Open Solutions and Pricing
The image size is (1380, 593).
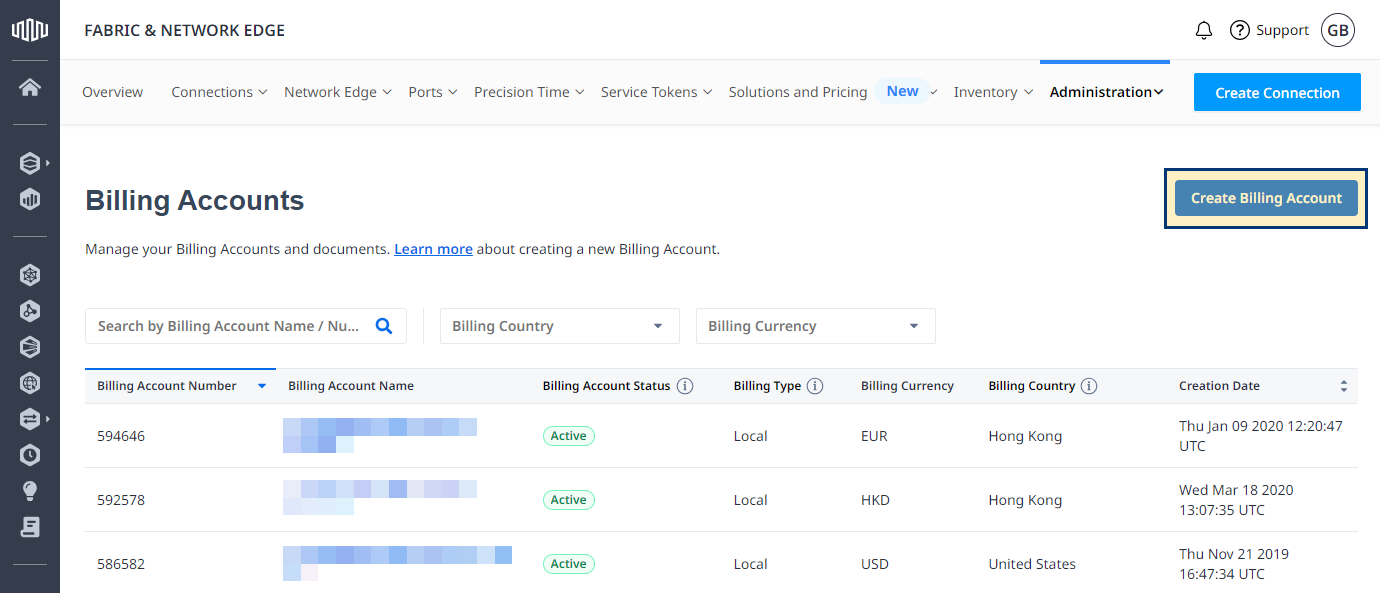point(798,92)
